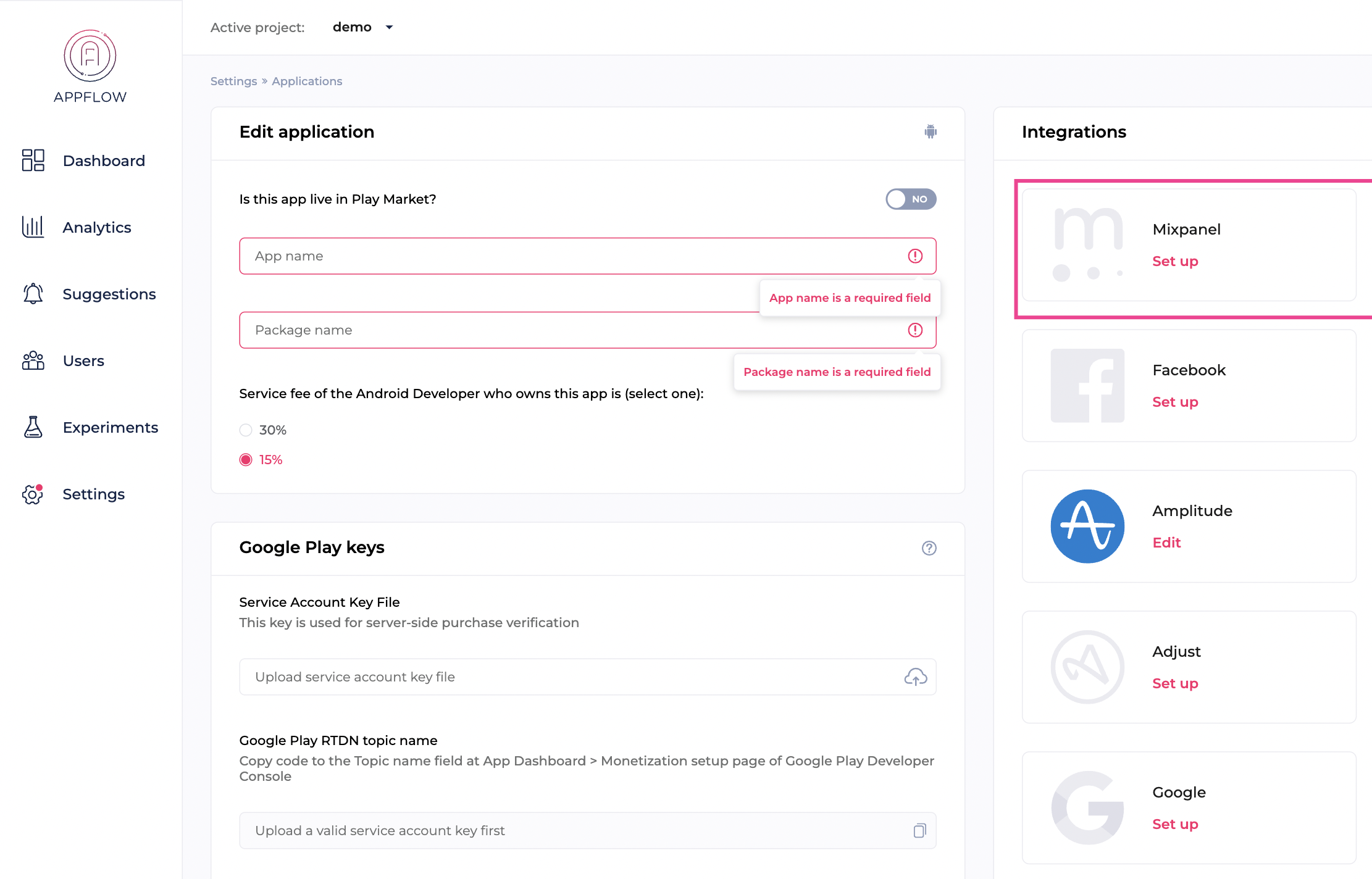Click the Google Play keys help icon
This screenshot has width=1372, height=879.
pyautogui.click(x=929, y=548)
